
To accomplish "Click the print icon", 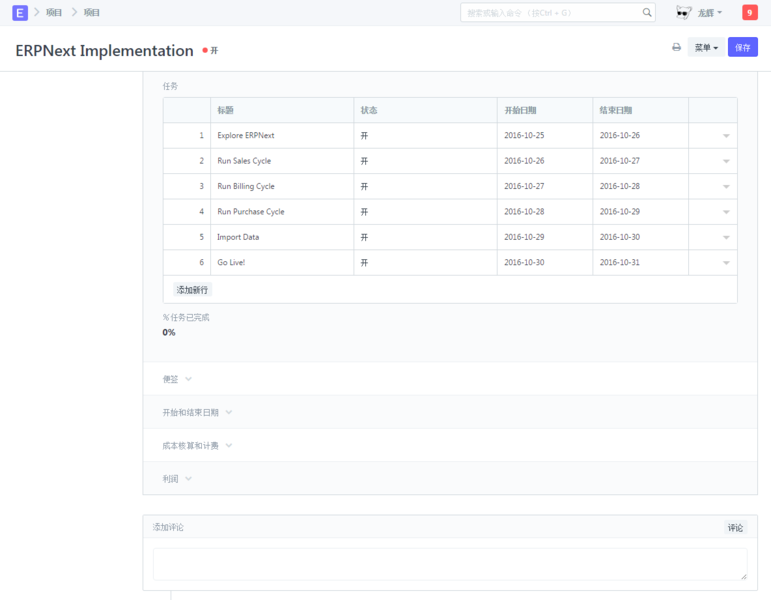I will [x=677, y=47].
